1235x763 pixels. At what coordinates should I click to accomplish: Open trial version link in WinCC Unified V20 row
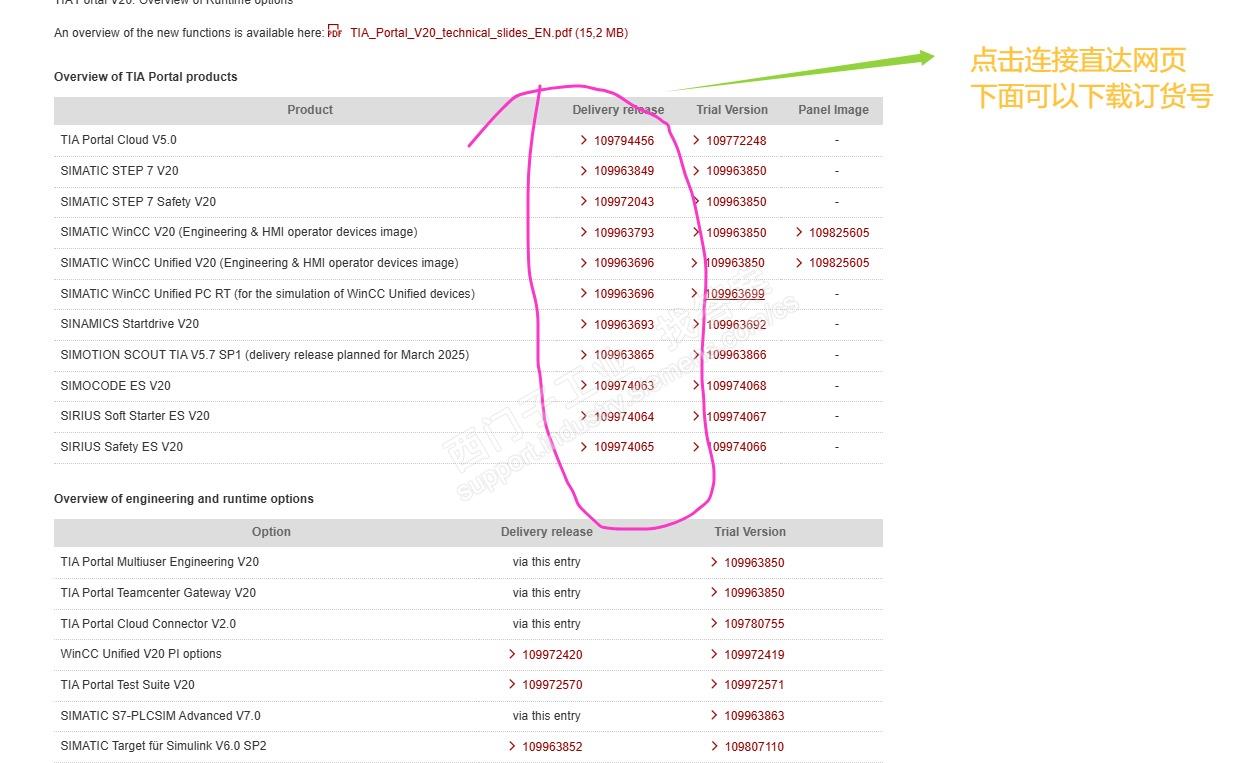(x=735, y=263)
